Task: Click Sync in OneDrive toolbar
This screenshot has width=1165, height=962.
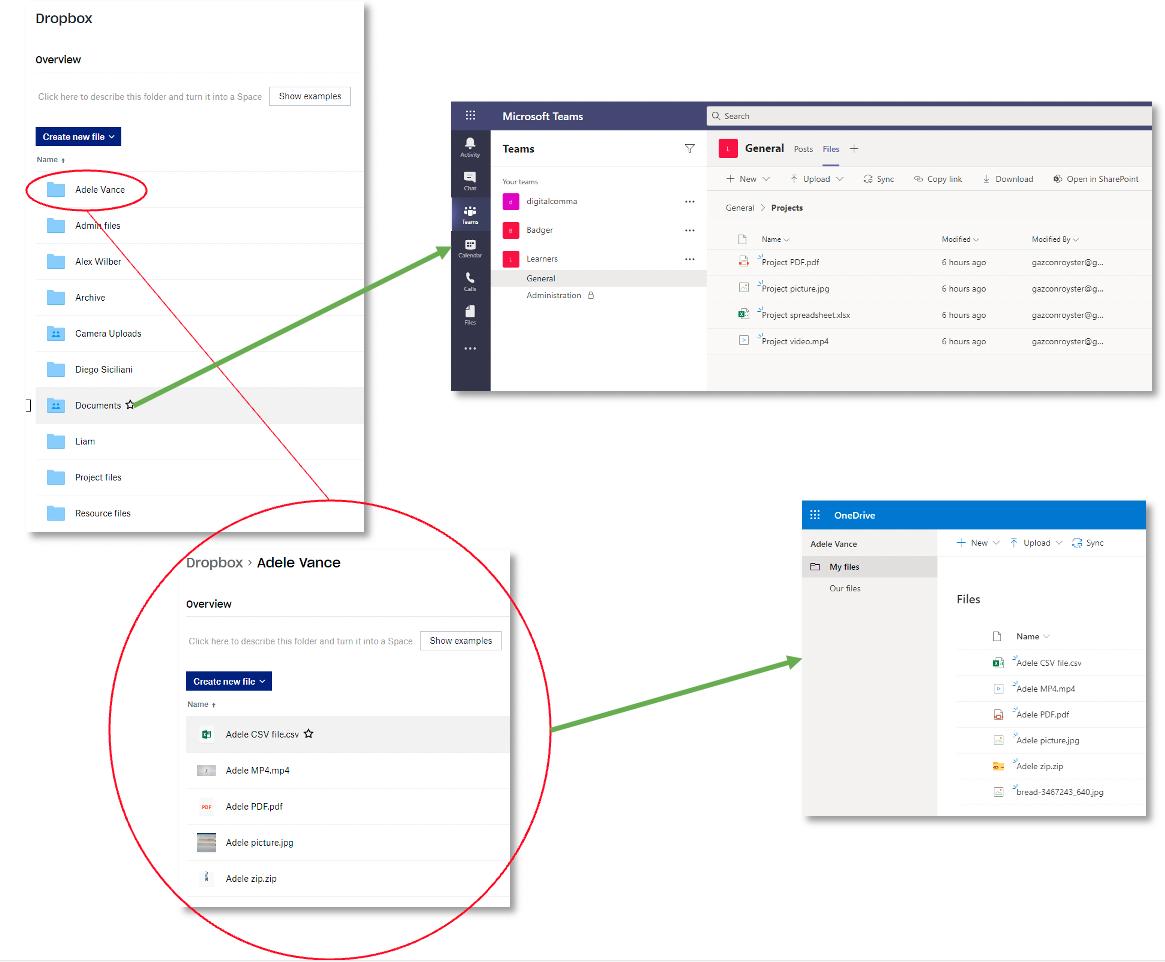Action: 1088,543
